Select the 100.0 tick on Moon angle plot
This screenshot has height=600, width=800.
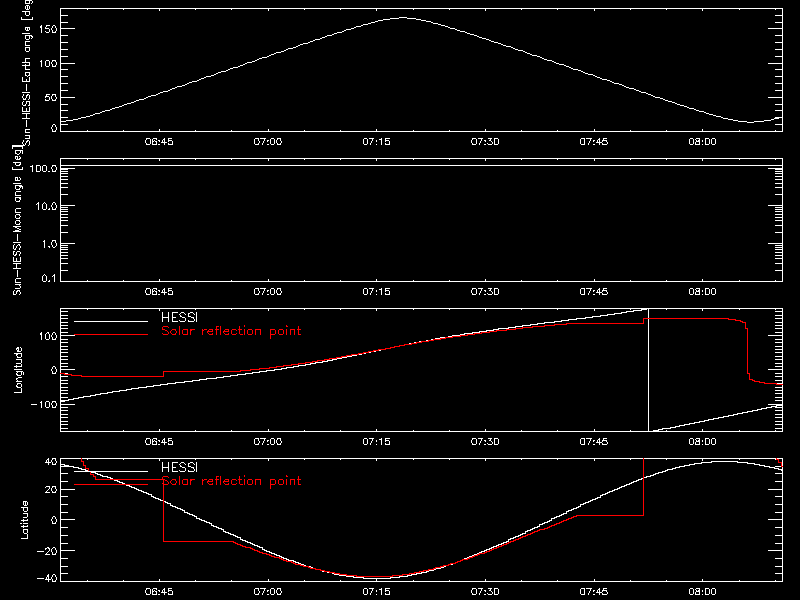(43, 169)
